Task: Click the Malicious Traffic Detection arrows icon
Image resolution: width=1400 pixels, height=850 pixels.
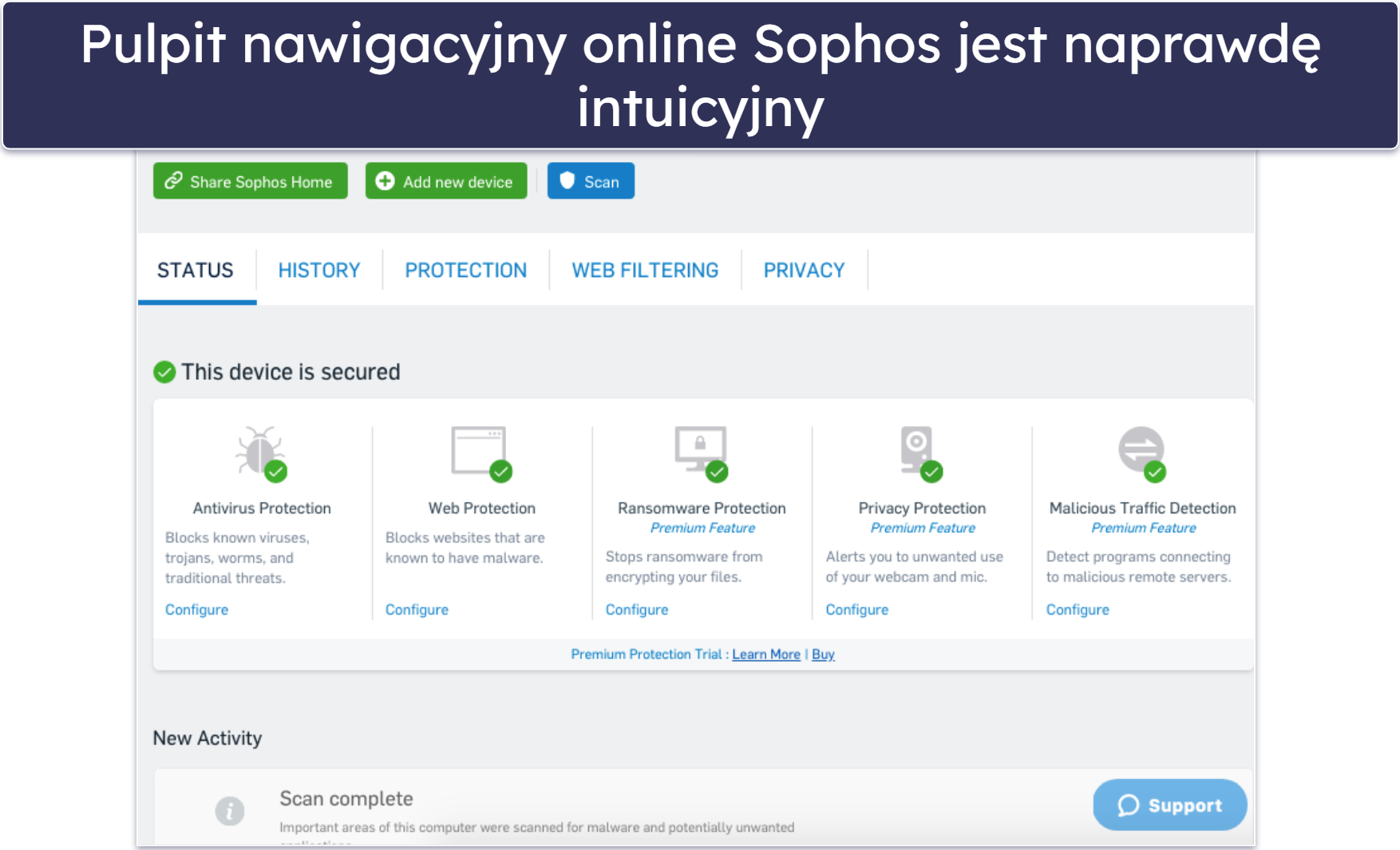Action: point(1142,453)
